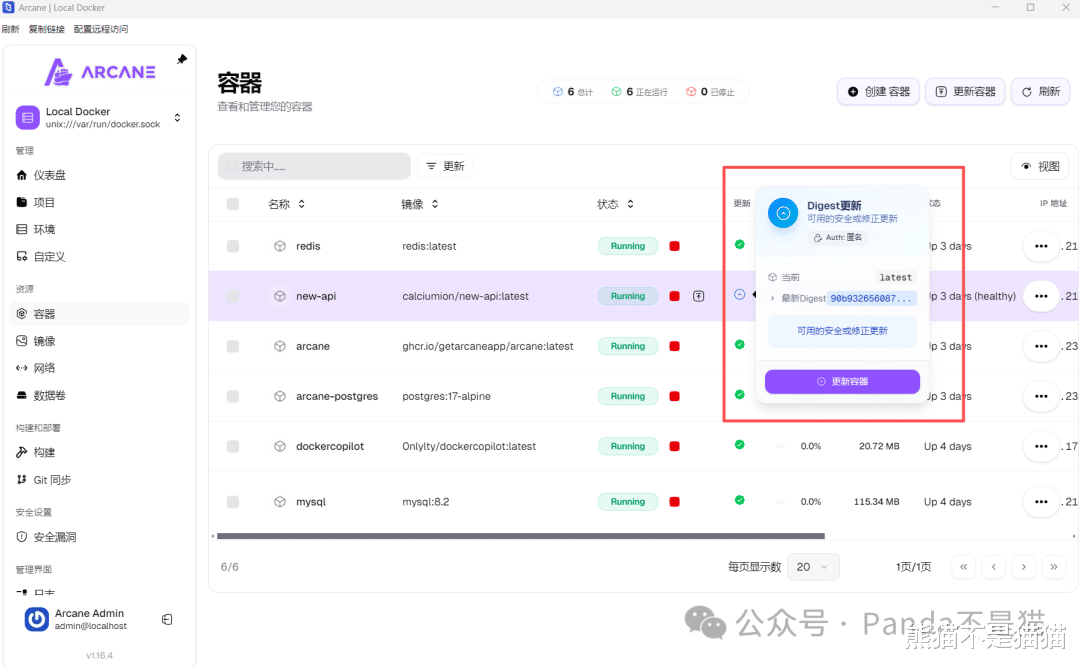Open the redis row actions menu
Screen dimensions: 1080x667
click(1041, 246)
